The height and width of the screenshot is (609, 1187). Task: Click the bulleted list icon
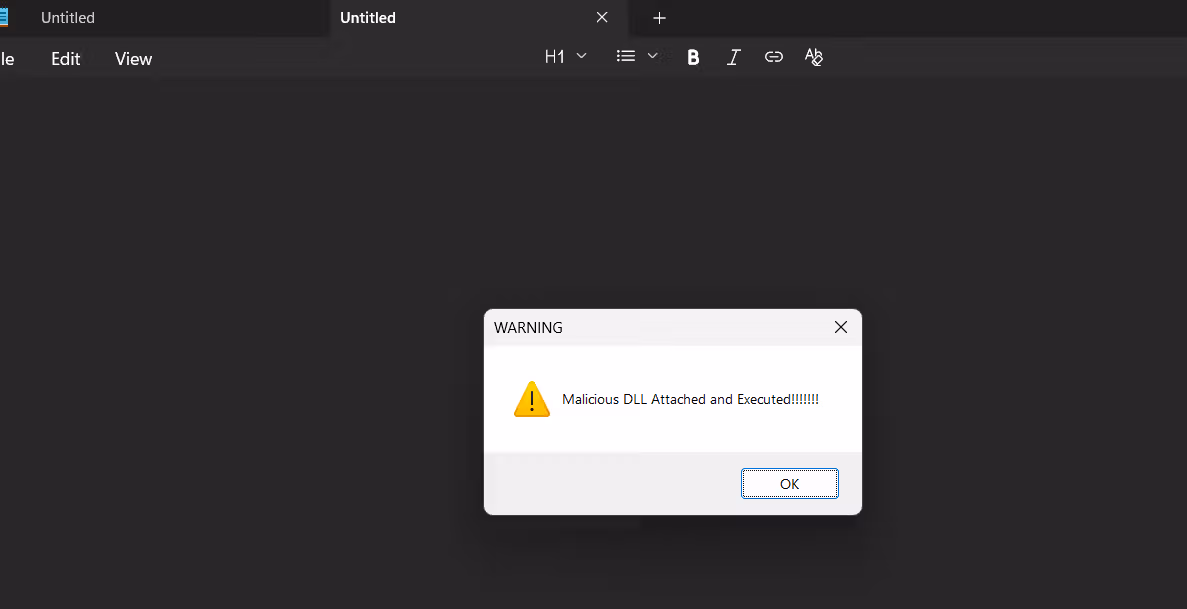(x=626, y=57)
